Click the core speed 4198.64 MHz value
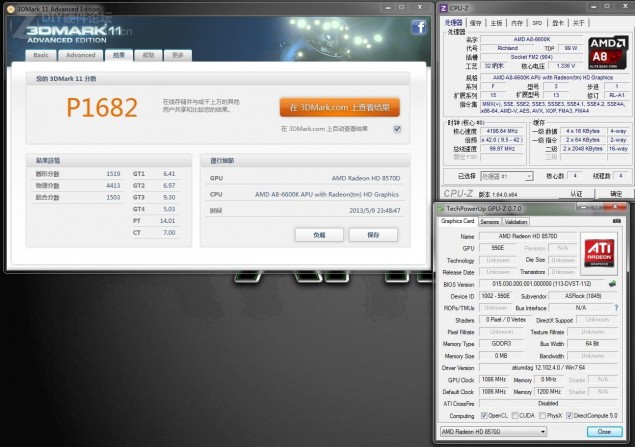Viewport: 635px width, 447px height. [502, 131]
